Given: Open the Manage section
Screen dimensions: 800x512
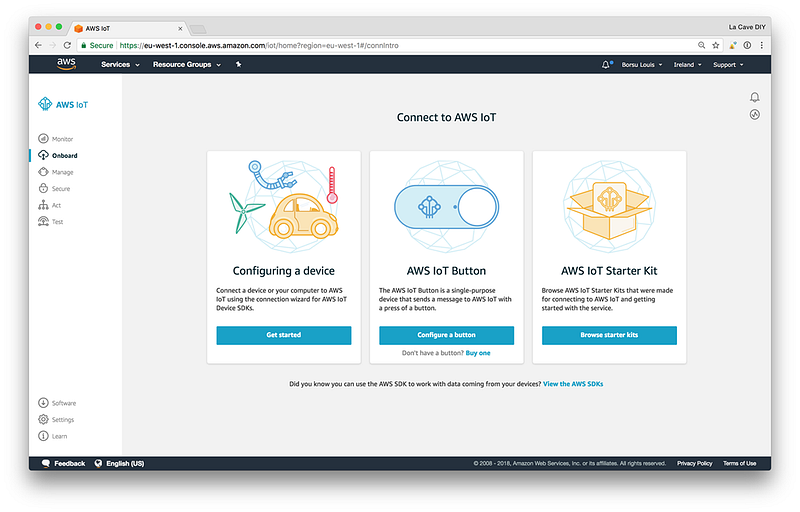Looking at the screenshot, I should (62, 172).
